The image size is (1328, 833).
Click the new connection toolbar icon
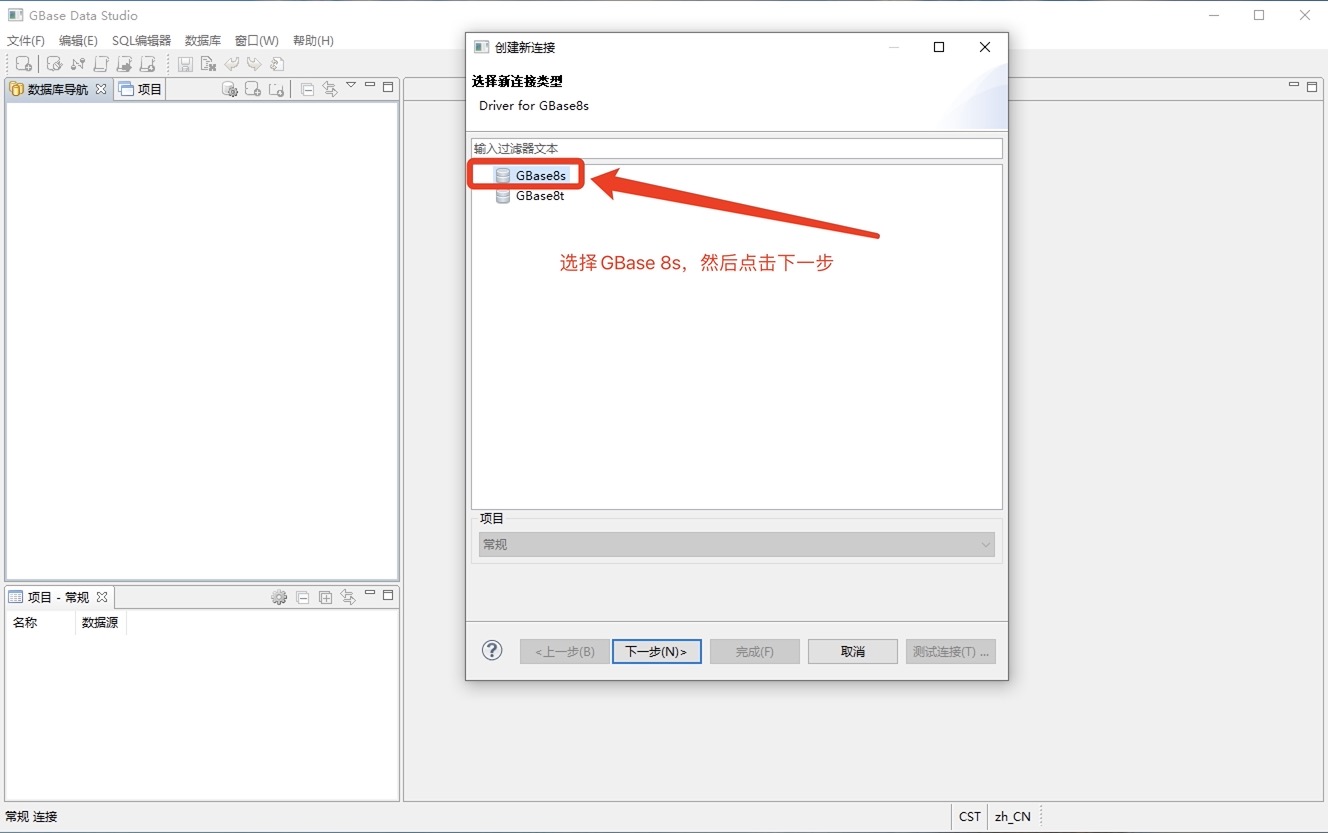[24, 64]
